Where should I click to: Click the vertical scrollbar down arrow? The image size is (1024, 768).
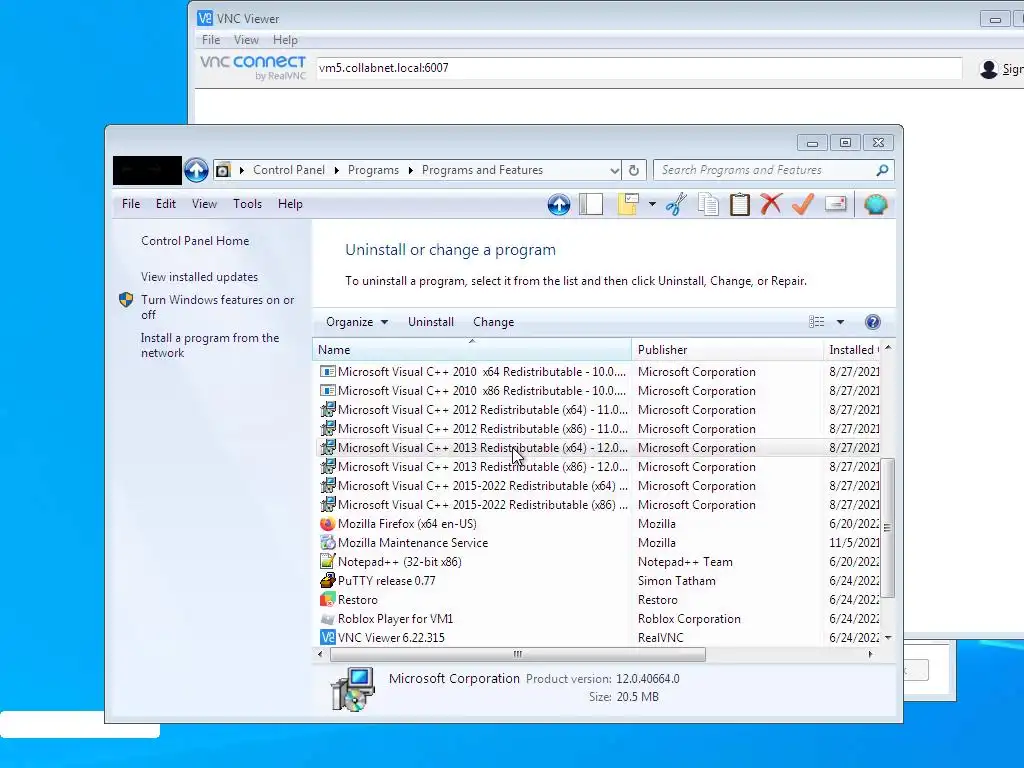888,637
